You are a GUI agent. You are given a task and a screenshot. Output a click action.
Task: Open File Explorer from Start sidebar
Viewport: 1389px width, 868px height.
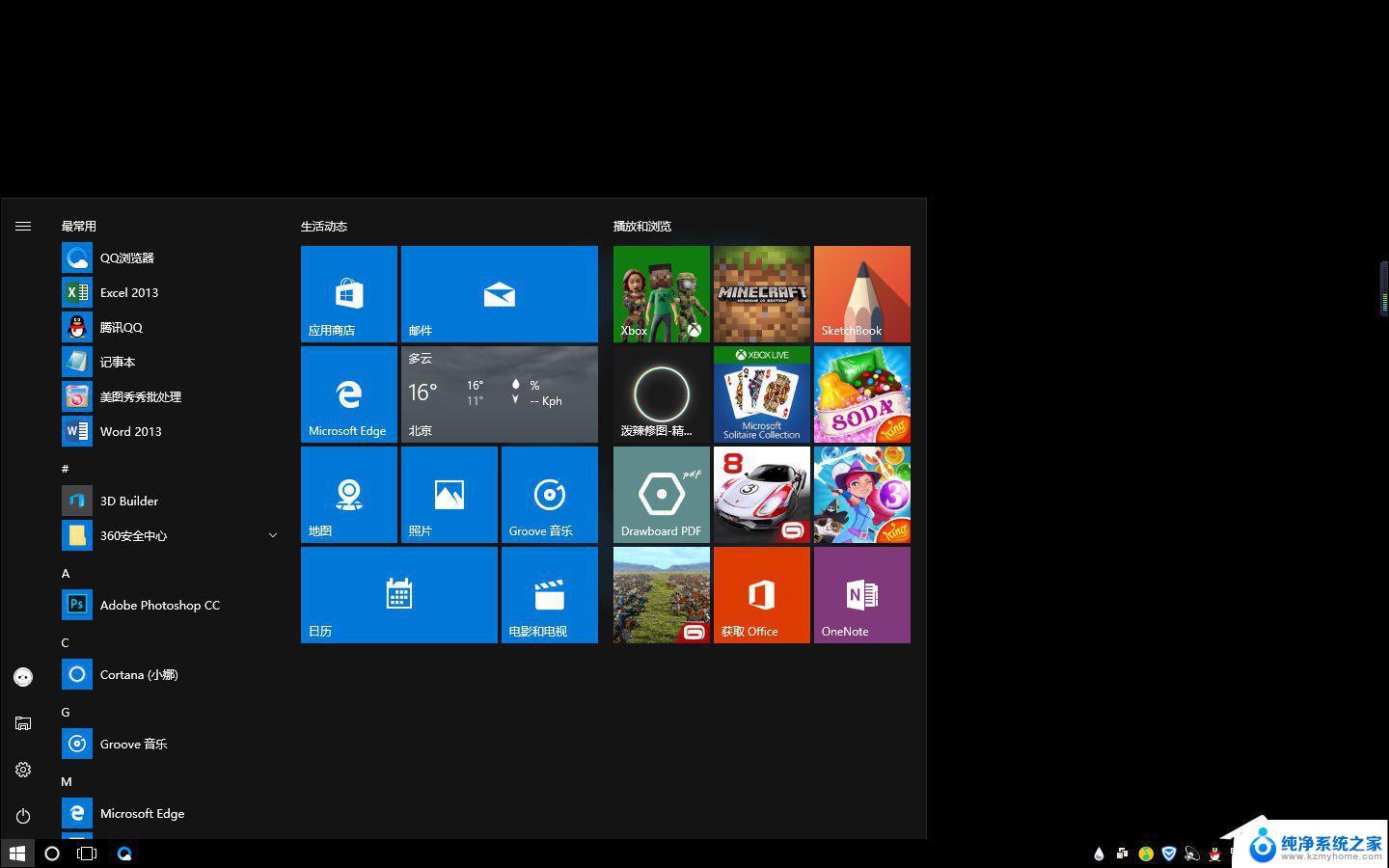[x=23, y=723]
